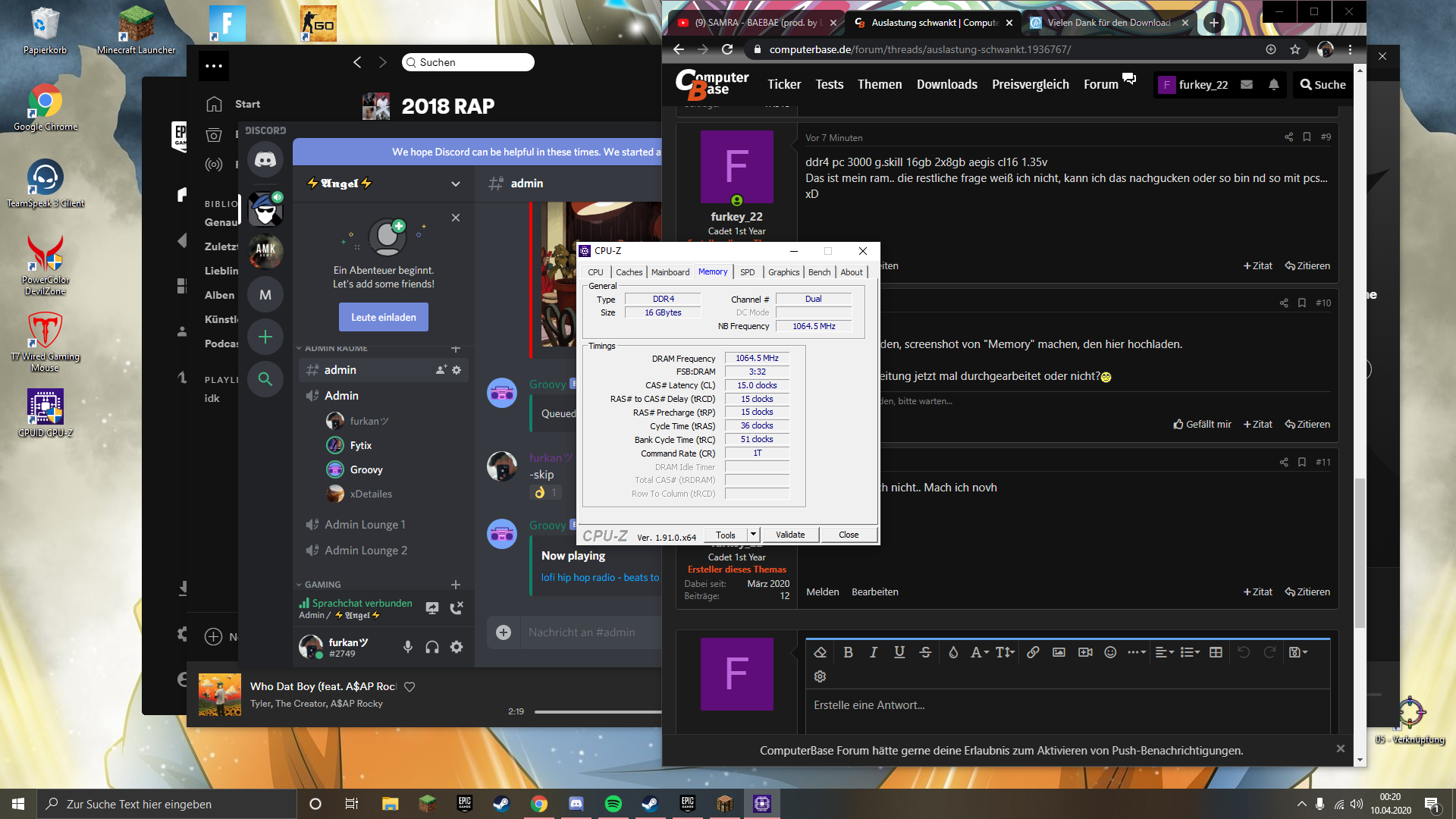This screenshot has width=1456, height=819.
Task: Insert a link in reply editor
Action: [1033, 652]
